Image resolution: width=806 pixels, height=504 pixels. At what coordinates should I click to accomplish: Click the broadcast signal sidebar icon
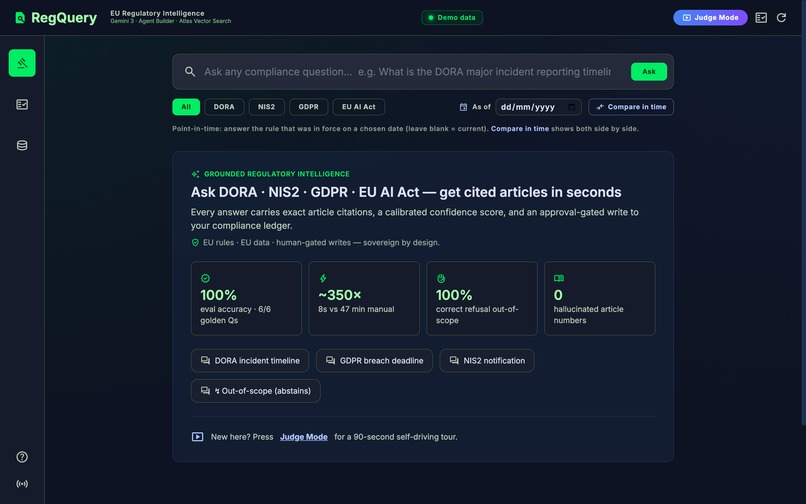(22, 483)
